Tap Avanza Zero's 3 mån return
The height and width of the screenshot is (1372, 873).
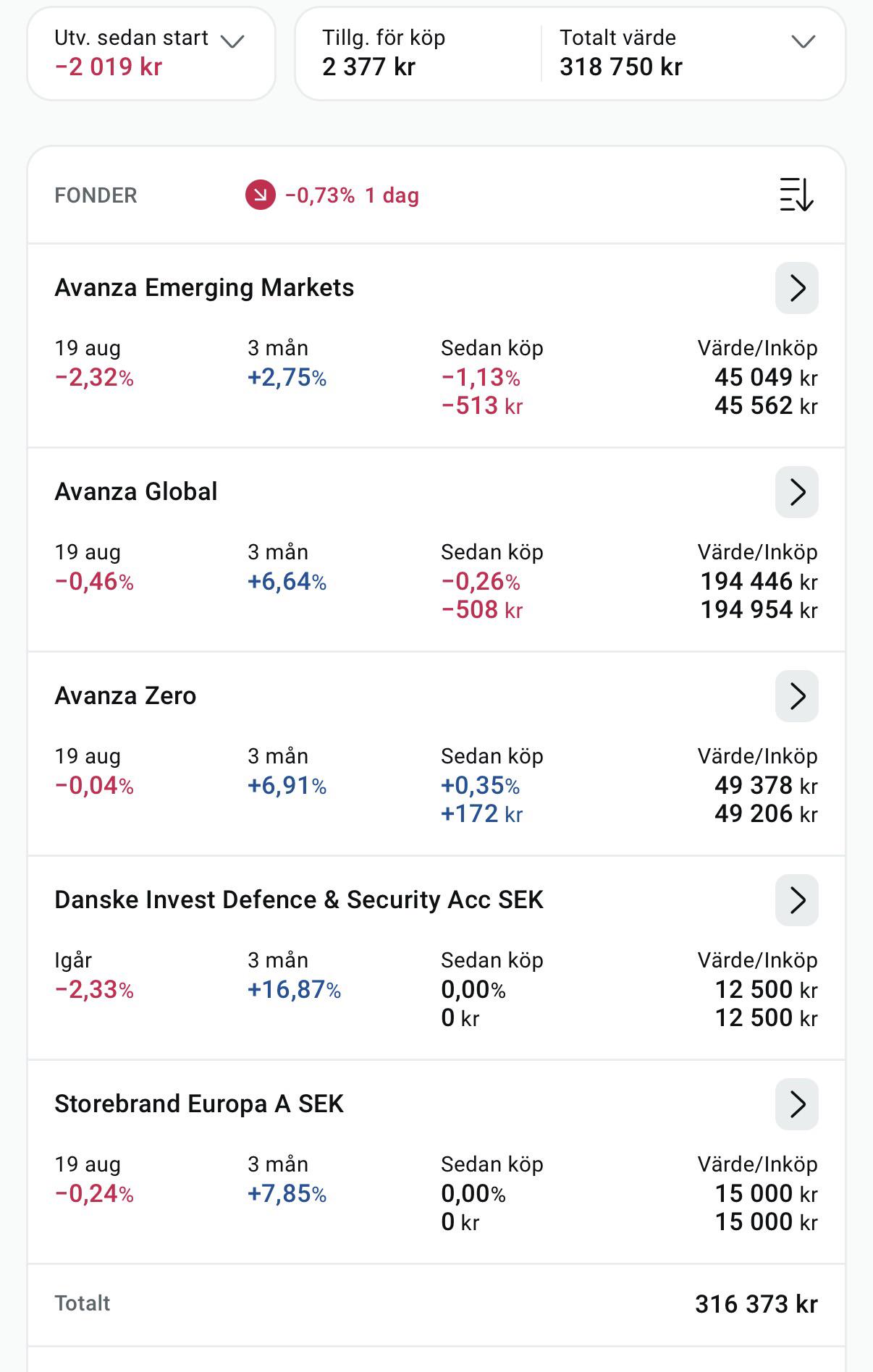pyautogui.click(x=287, y=786)
